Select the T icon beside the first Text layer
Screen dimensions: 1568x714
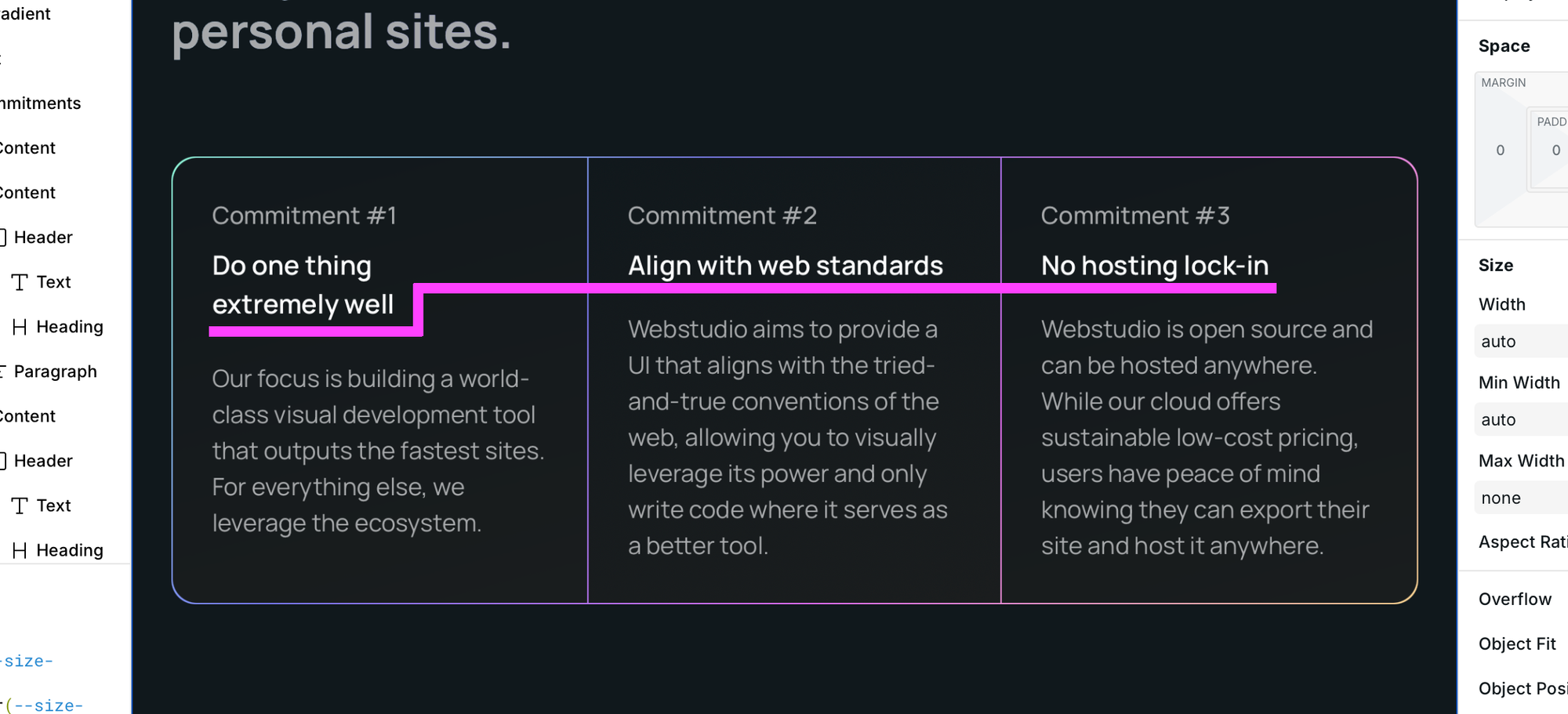coord(20,281)
